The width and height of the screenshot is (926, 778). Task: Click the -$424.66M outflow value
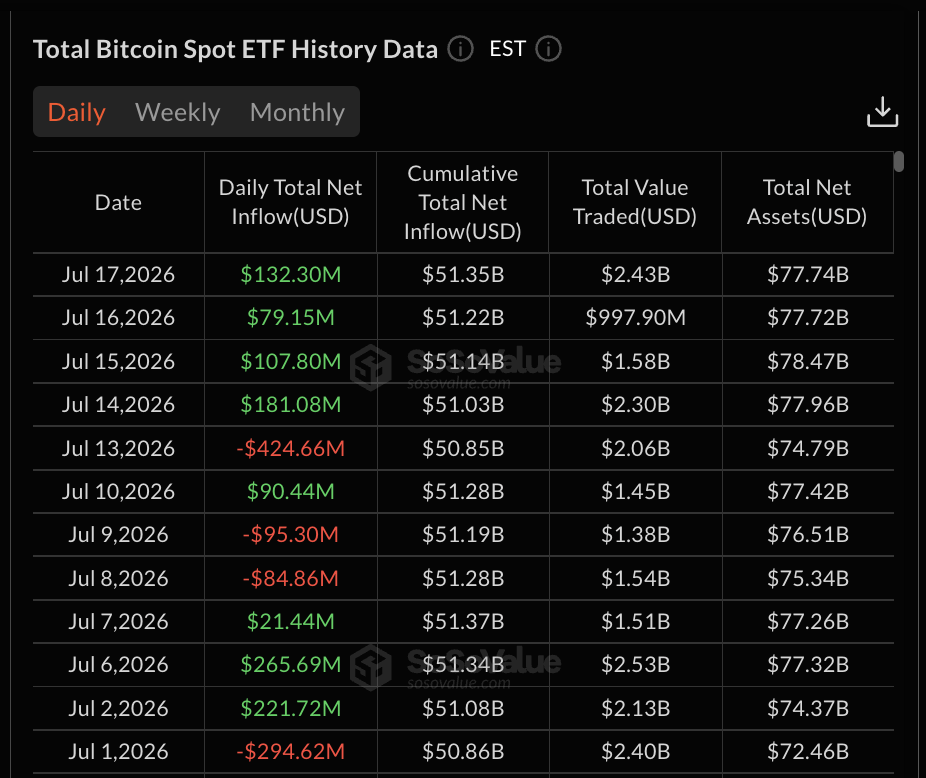point(291,448)
